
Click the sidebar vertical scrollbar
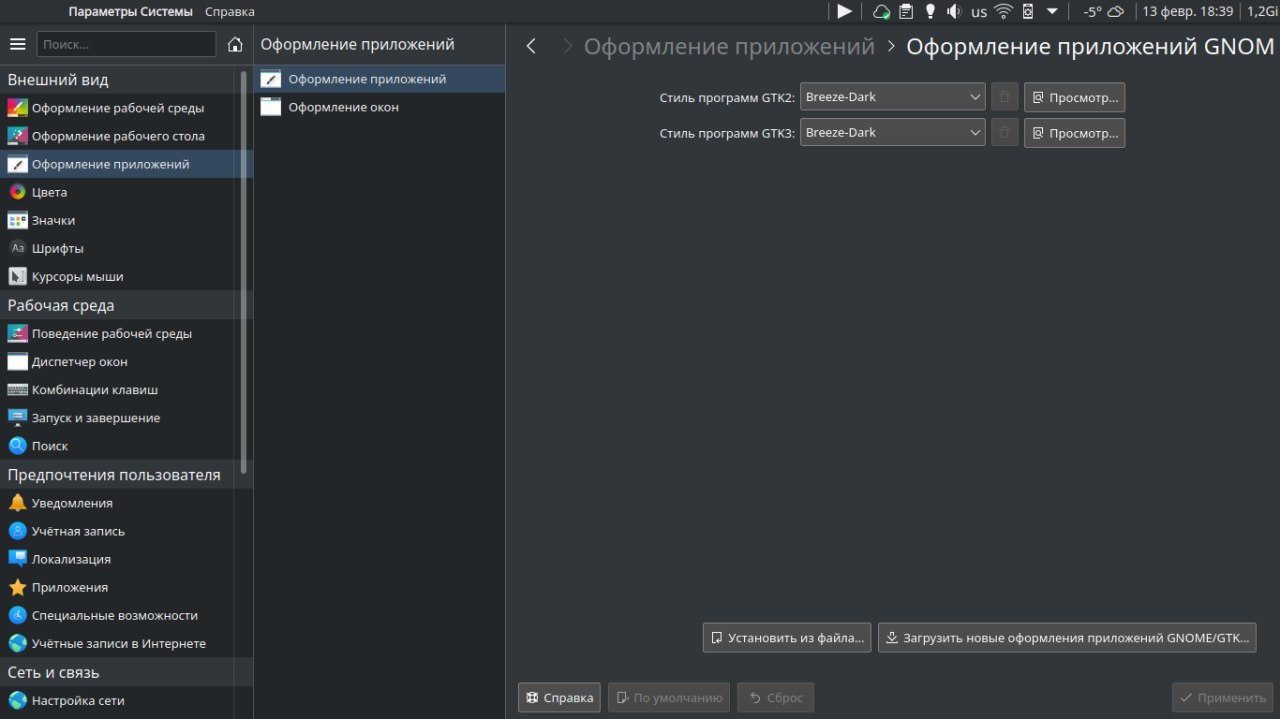(244, 271)
